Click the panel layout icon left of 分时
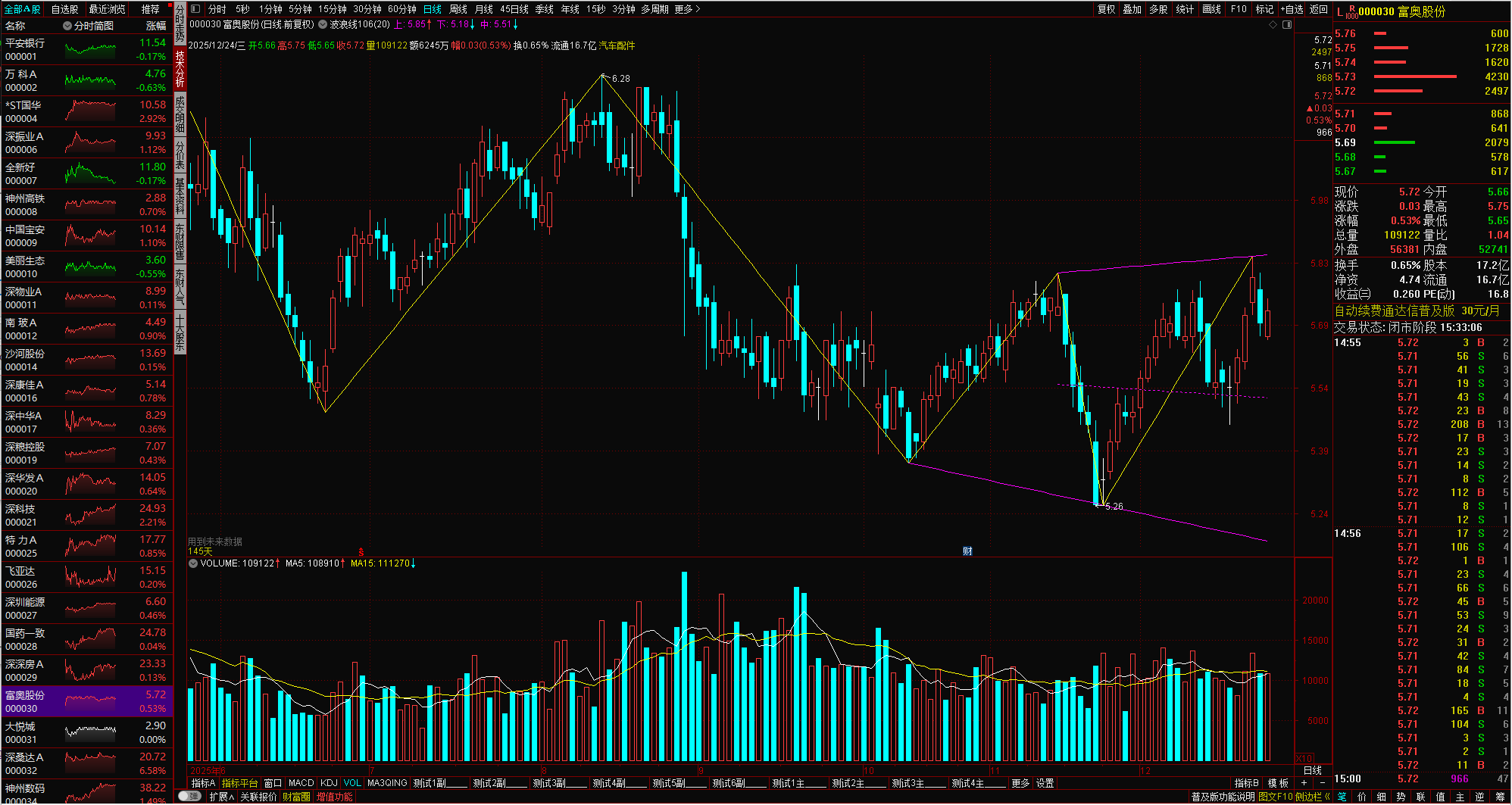The height and width of the screenshot is (805, 1512). (195, 9)
